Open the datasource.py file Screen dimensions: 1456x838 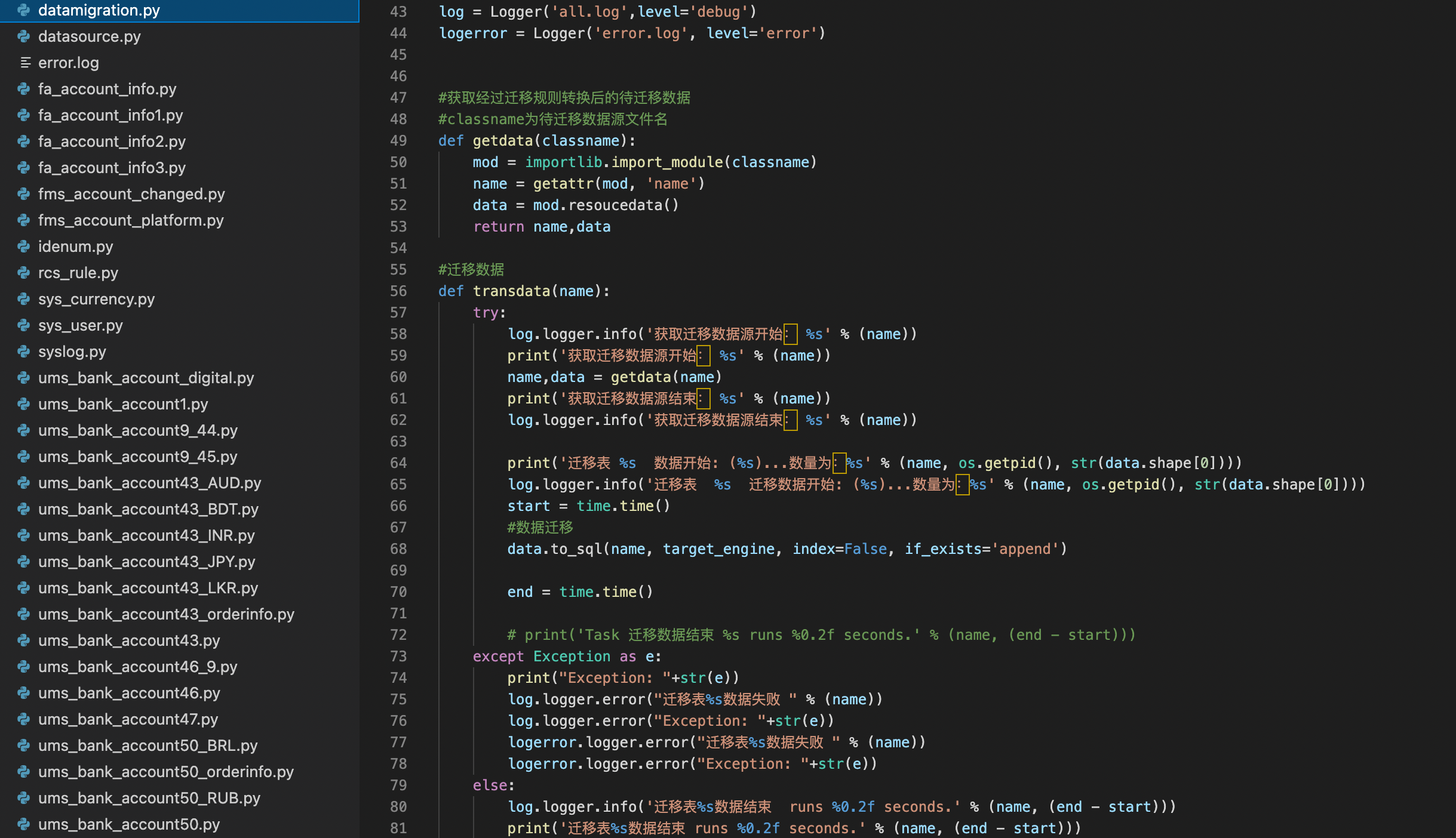point(179,36)
